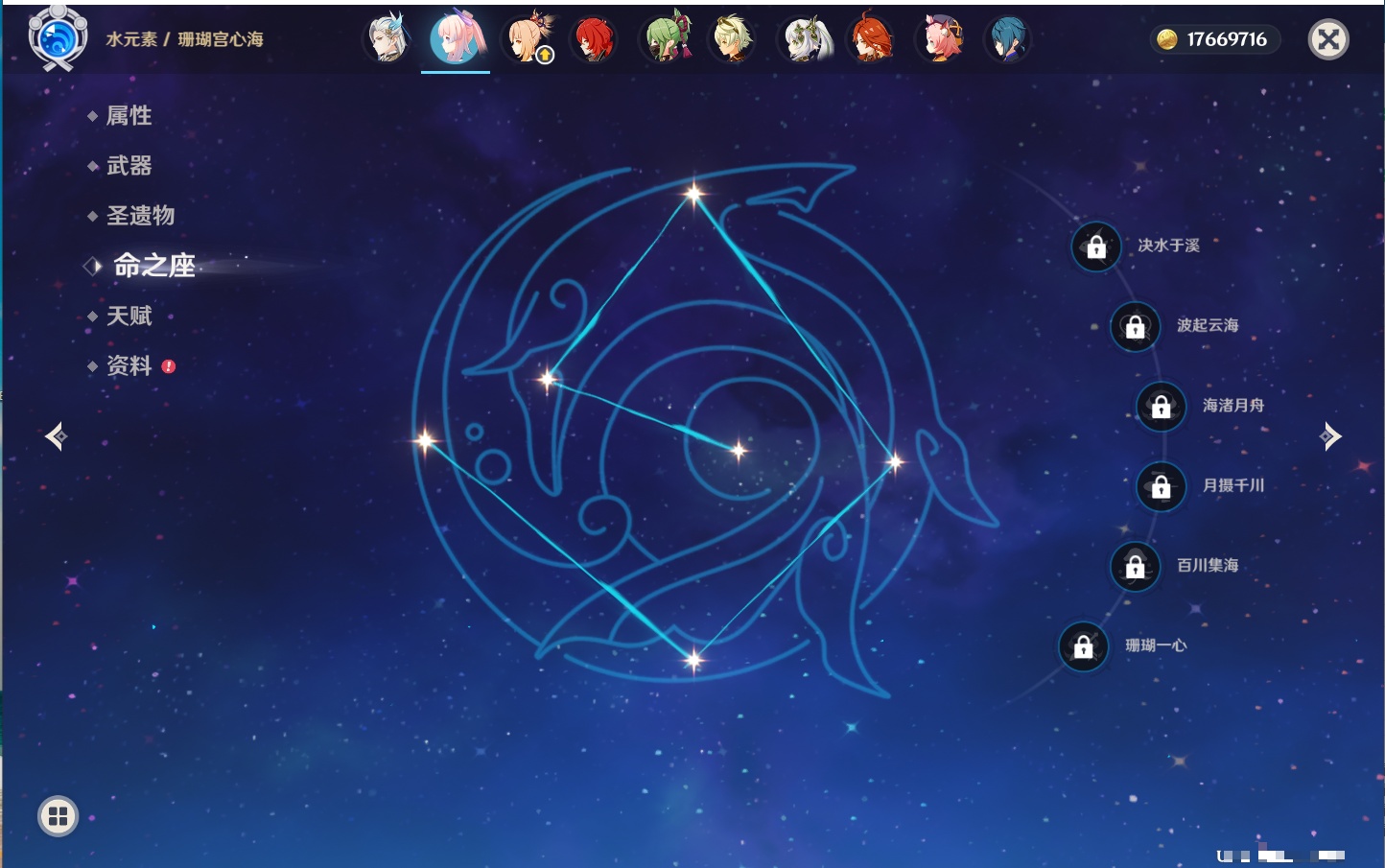Open the 资料 profile menu

click(x=129, y=365)
